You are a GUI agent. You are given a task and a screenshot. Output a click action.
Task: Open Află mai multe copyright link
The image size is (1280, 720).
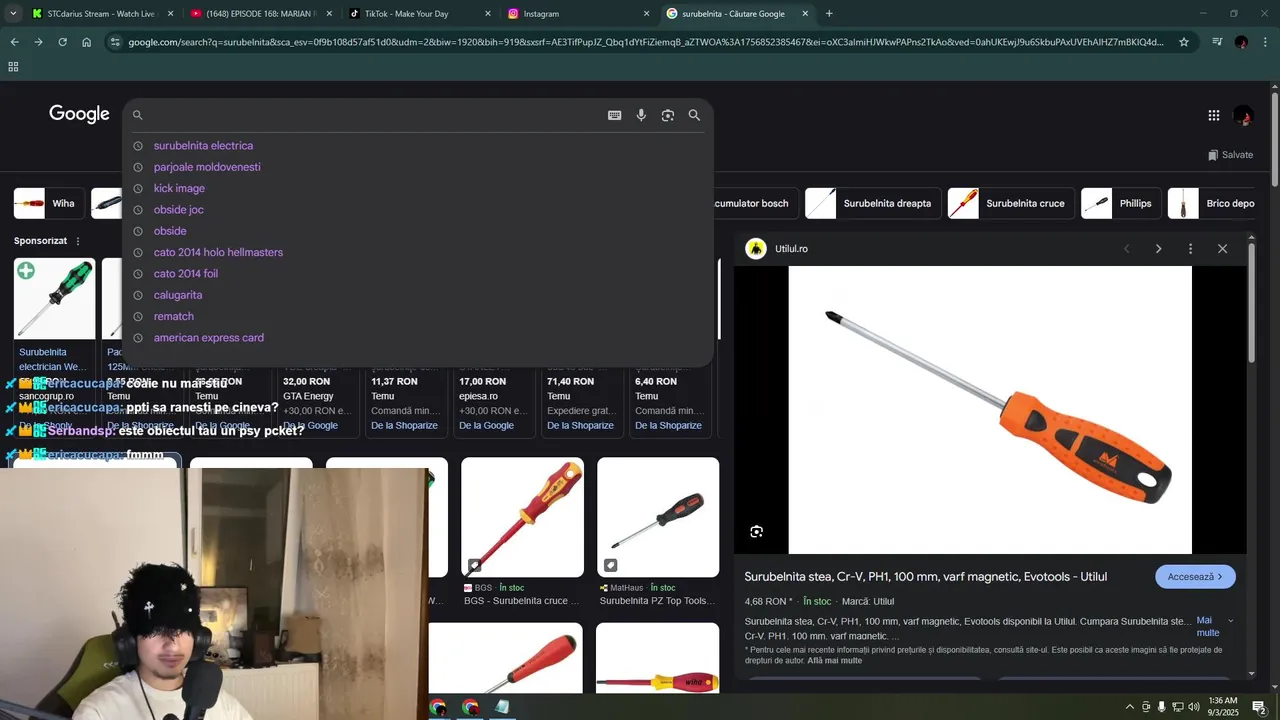pyautogui.click(x=835, y=661)
